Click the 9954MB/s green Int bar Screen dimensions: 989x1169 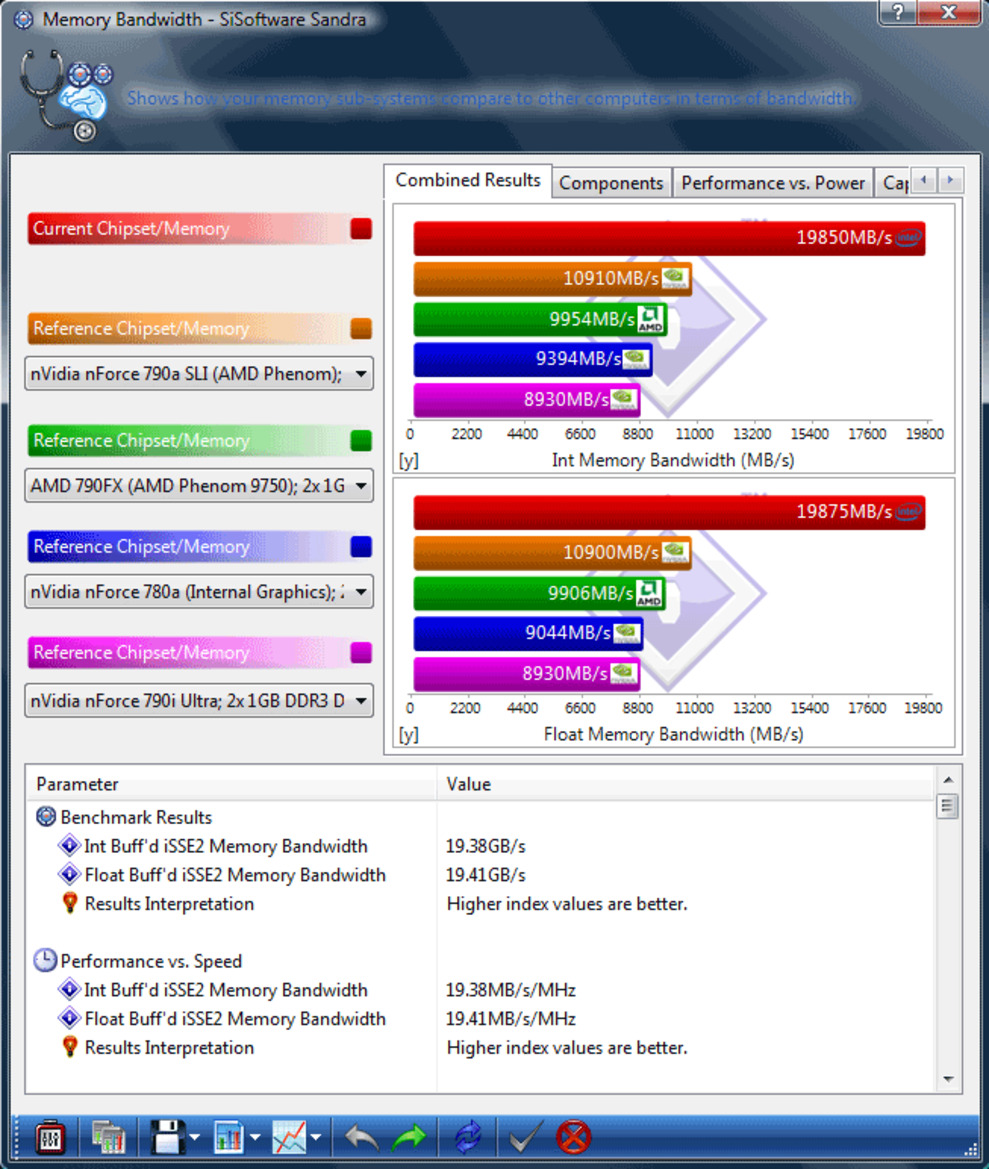coord(540,319)
